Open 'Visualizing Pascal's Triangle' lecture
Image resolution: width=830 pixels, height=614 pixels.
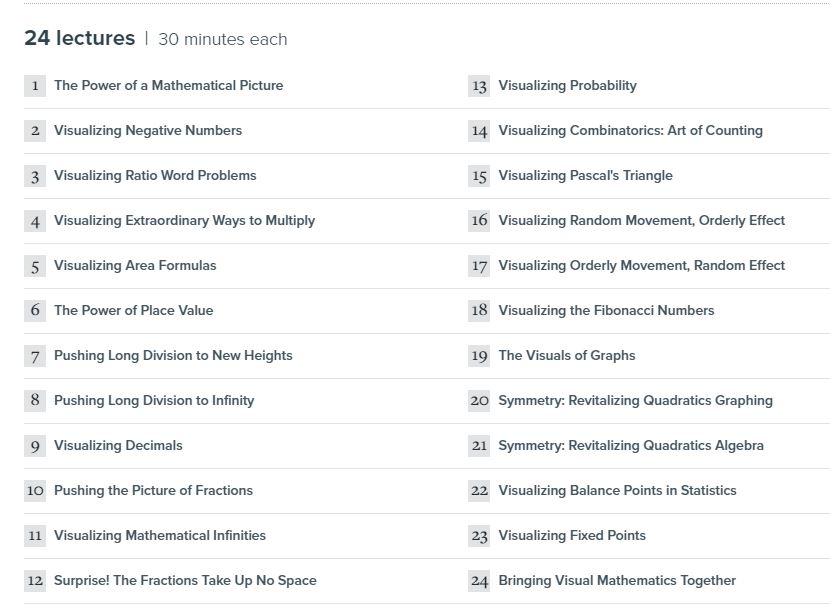click(x=585, y=176)
